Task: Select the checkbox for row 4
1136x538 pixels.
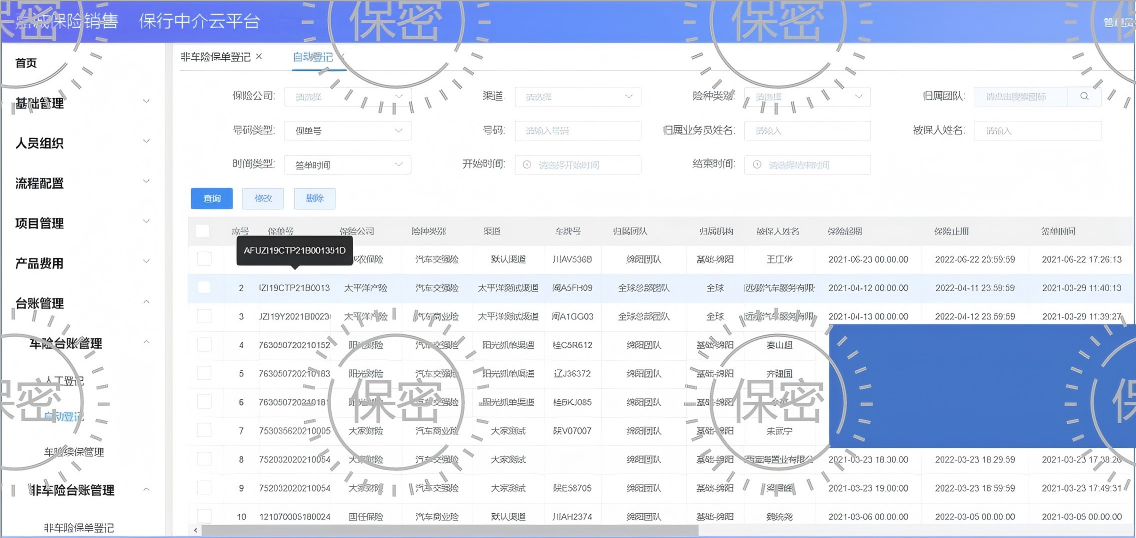Action: click(x=204, y=345)
